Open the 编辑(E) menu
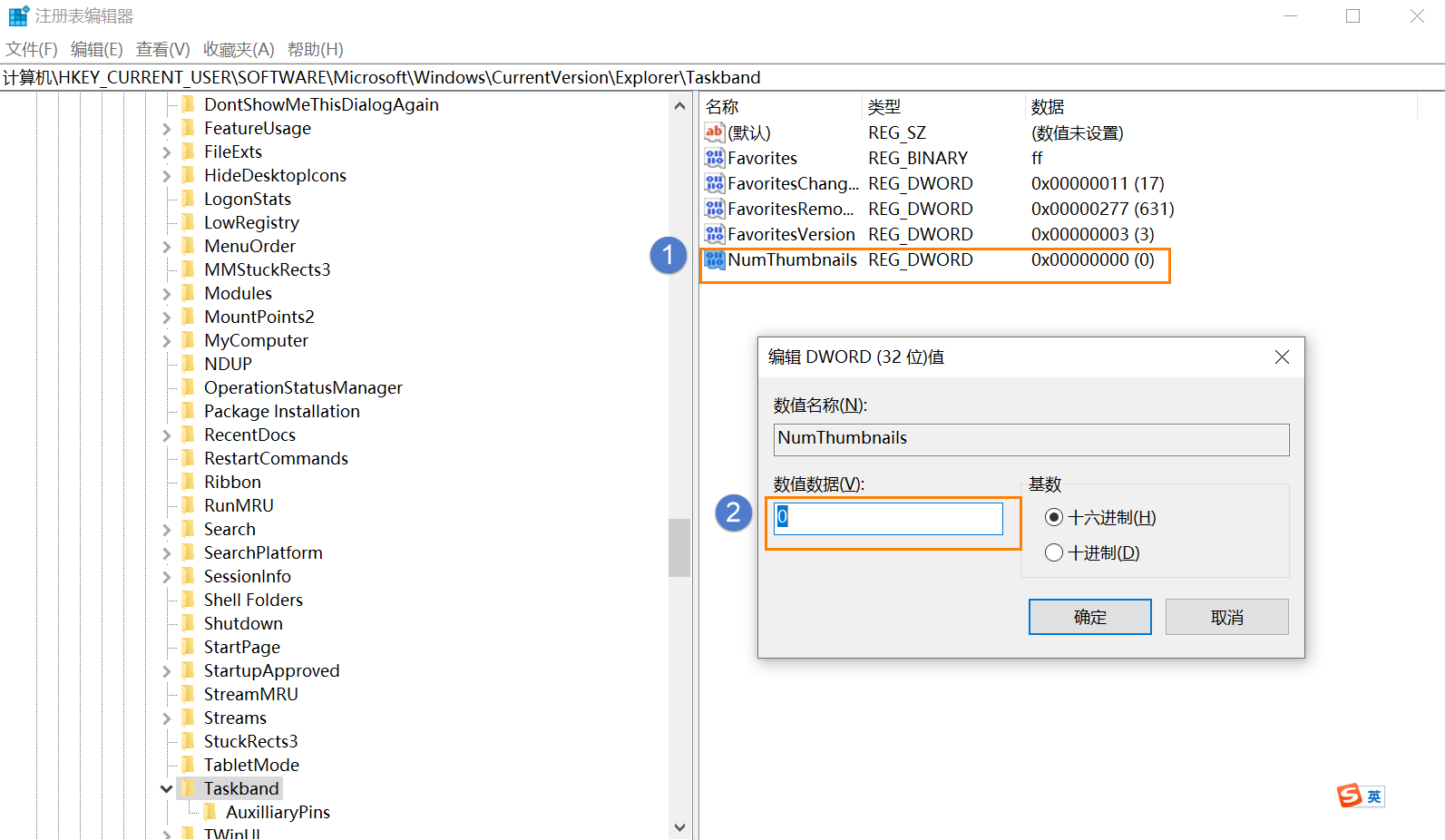The width and height of the screenshot is (1445, 840). tap(97, 49)
